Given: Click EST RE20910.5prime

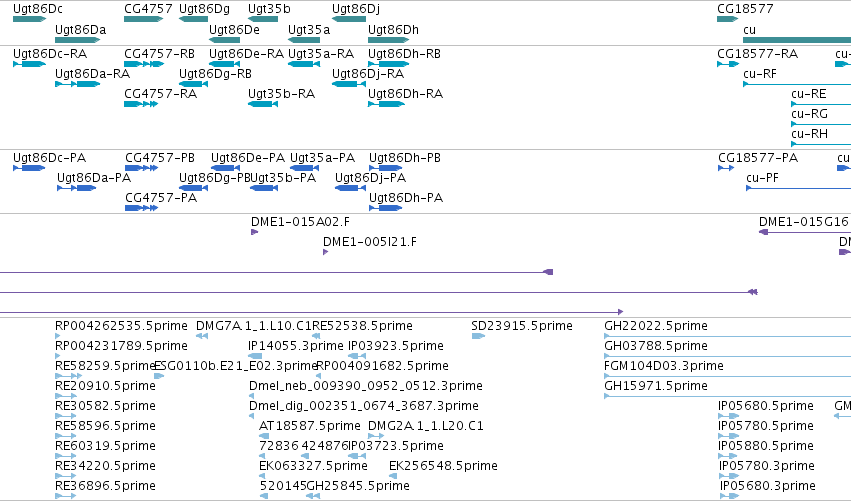Looking at the screenshot, I should click(x=66, y=396).
